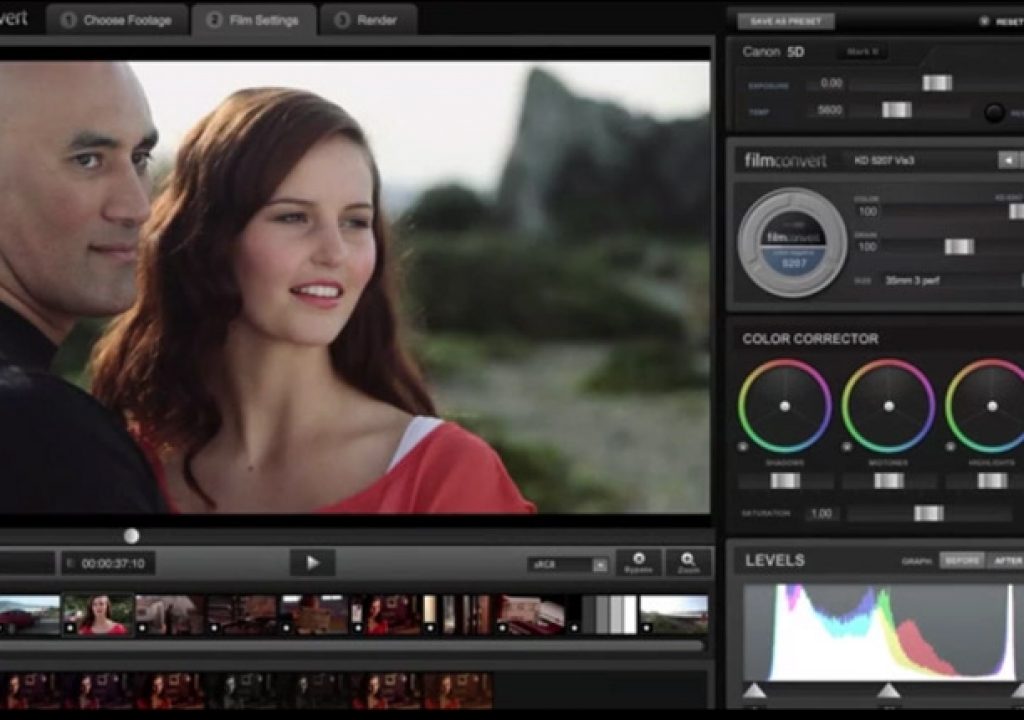This screenshot has width=1024, height=720.
Task: Click the previous film stock arrow
Action: 1008,160
